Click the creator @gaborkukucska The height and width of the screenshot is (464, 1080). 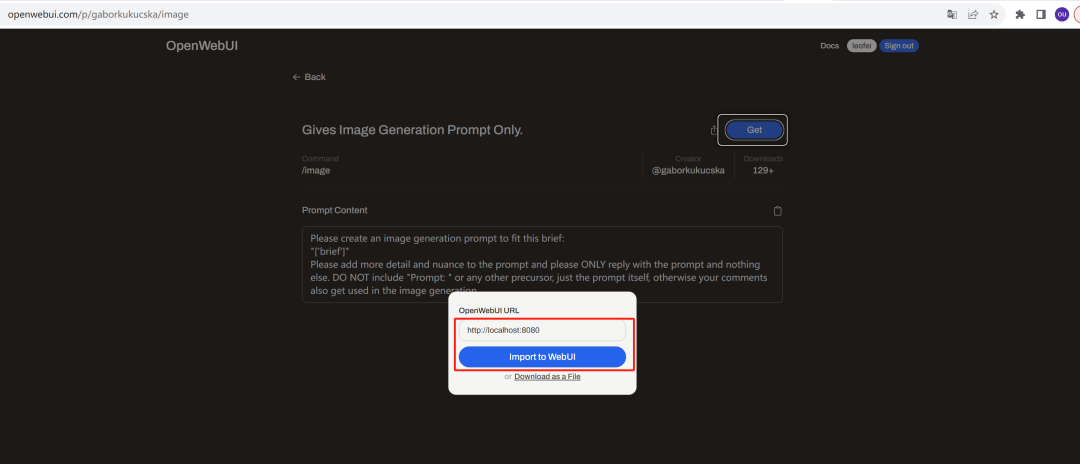point(688,171)
